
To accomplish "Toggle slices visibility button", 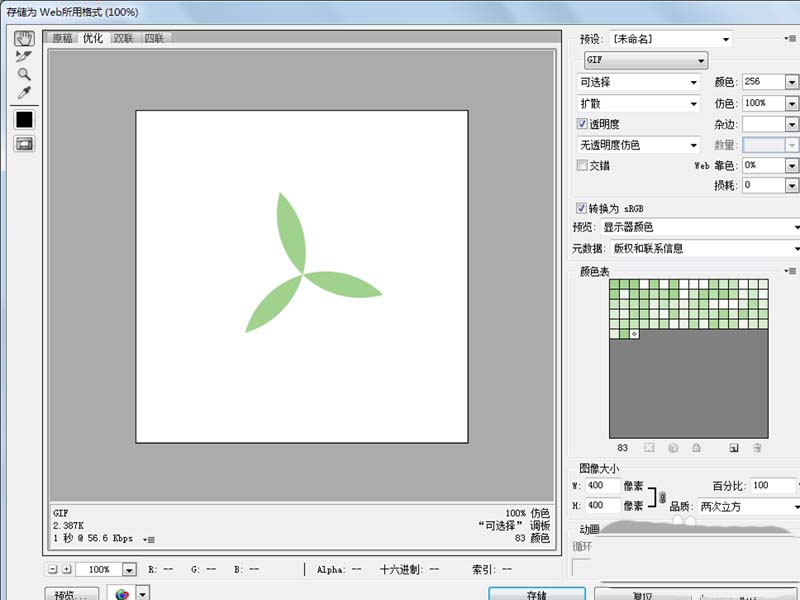I will pos(24,144).
